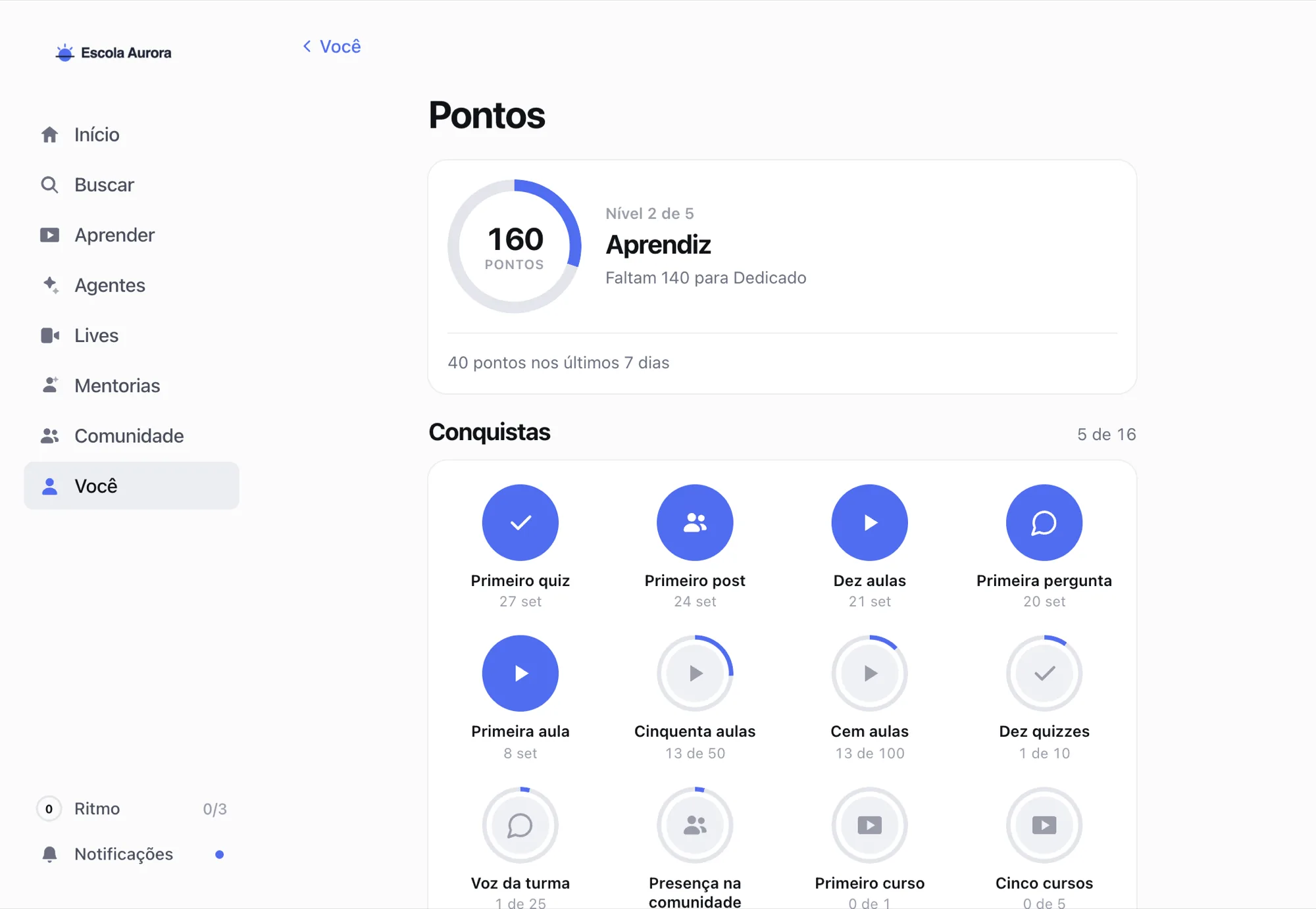
Task: Open the Agentes sparkle item
Action: click(x=132, y=285)
